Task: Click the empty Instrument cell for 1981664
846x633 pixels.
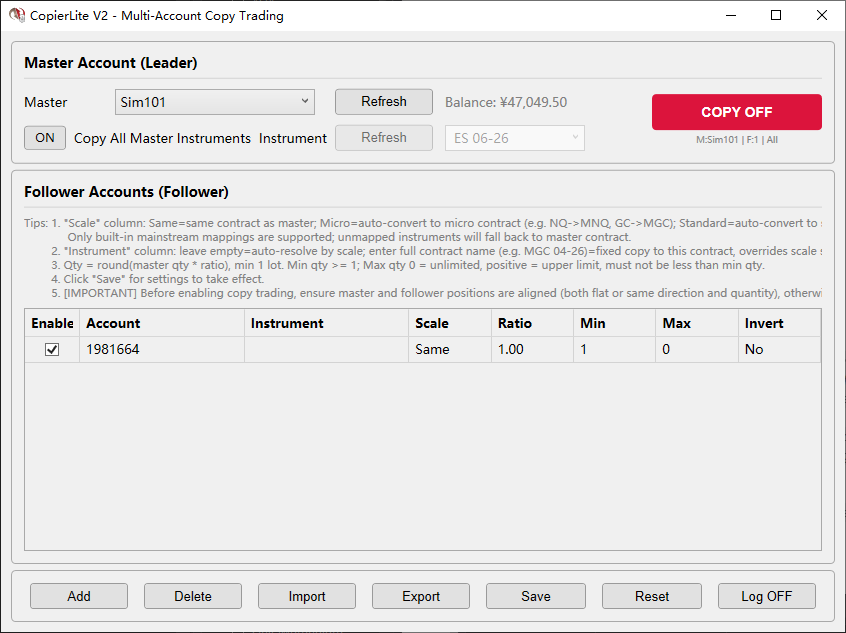Action: 325,349
